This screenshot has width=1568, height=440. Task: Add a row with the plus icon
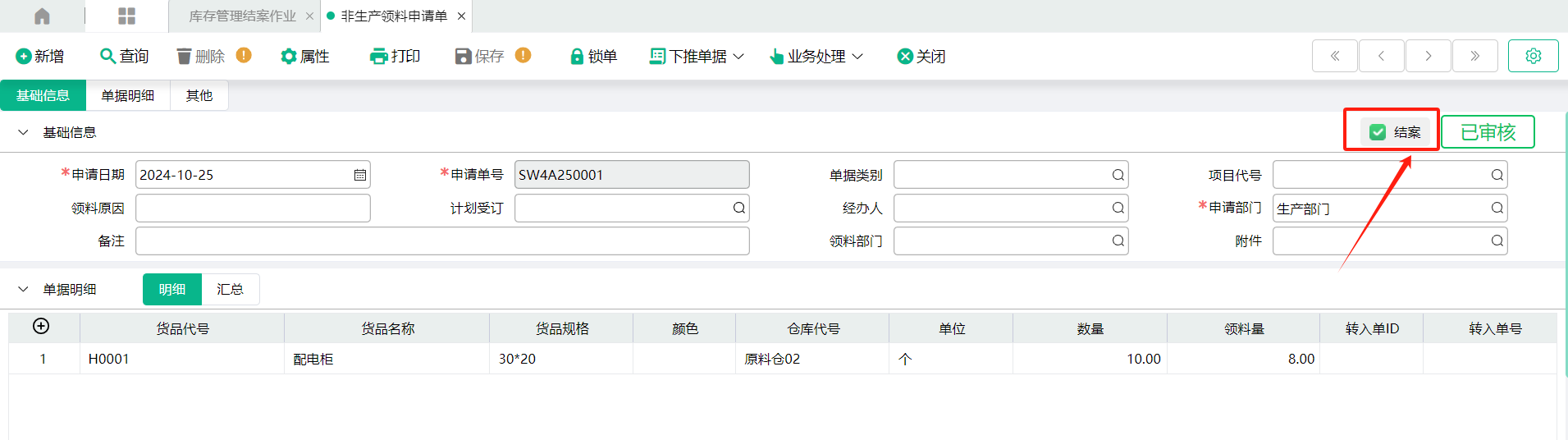click(41, 327)
